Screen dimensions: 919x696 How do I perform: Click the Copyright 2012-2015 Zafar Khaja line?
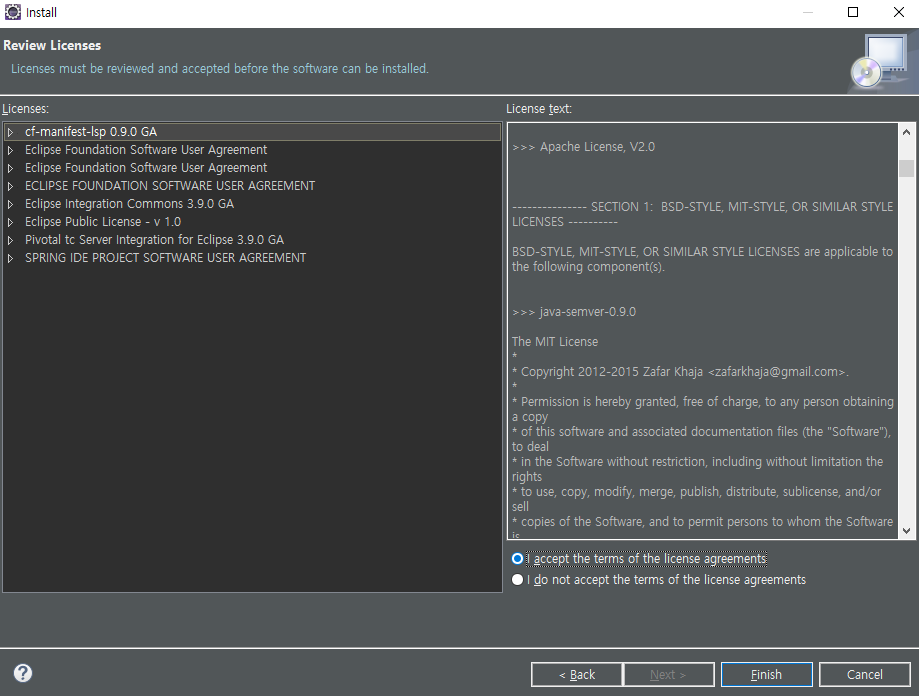680,371
